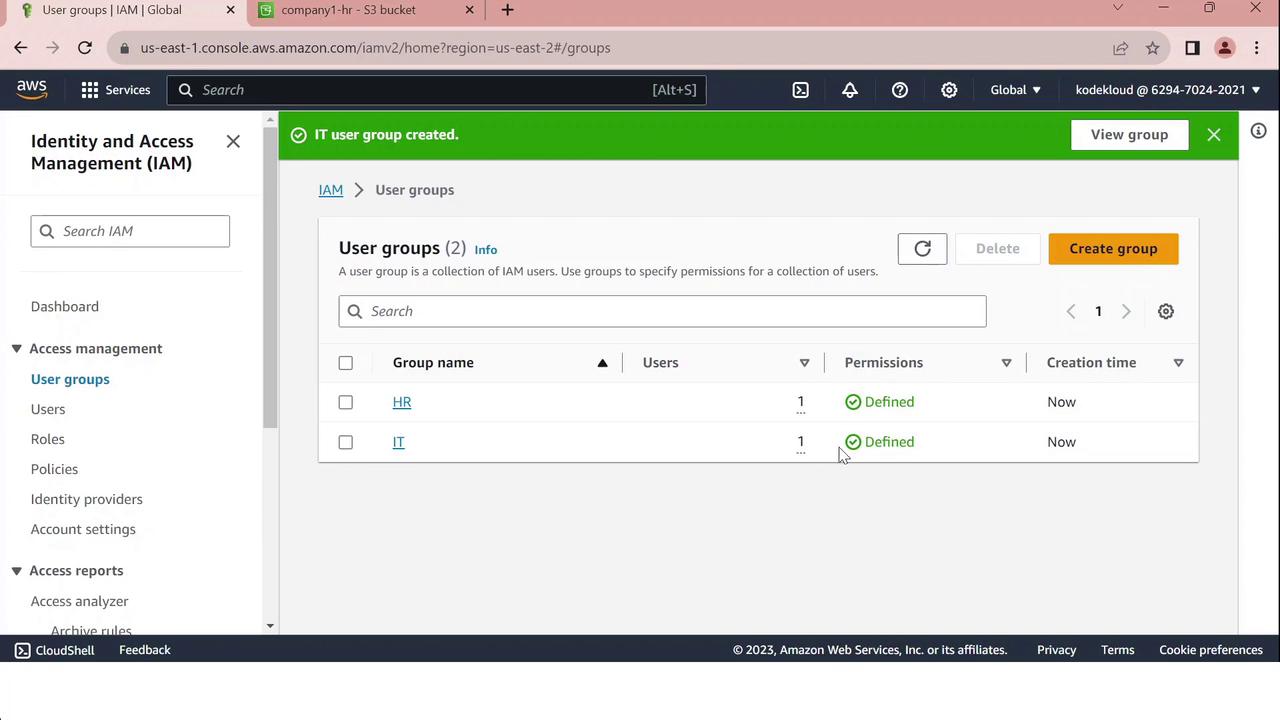Open the Chrome profile avatar
1280x720 pixels.
point(1225,48)
